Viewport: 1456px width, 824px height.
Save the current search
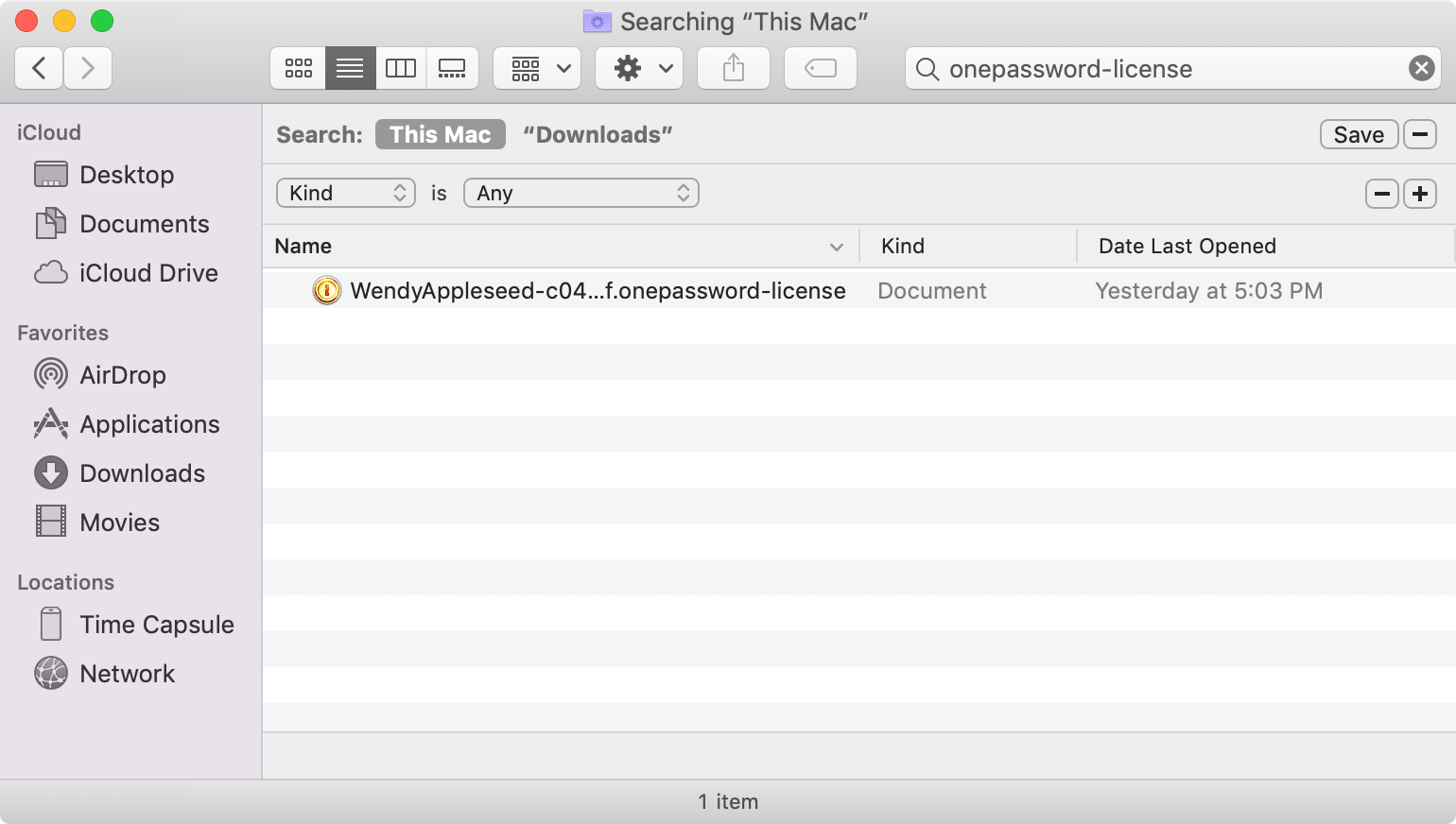coord(1359,134)
